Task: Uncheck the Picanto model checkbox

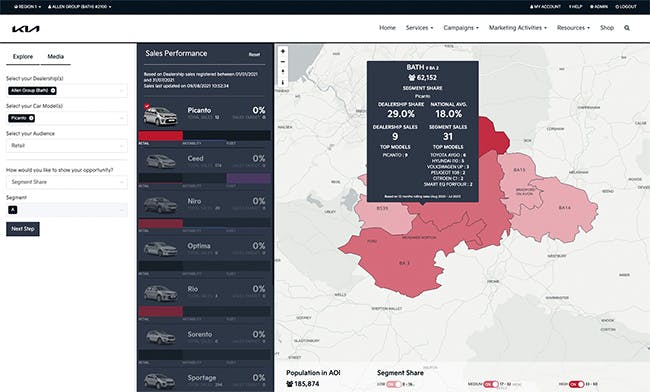Action: (x=147, y=106)
